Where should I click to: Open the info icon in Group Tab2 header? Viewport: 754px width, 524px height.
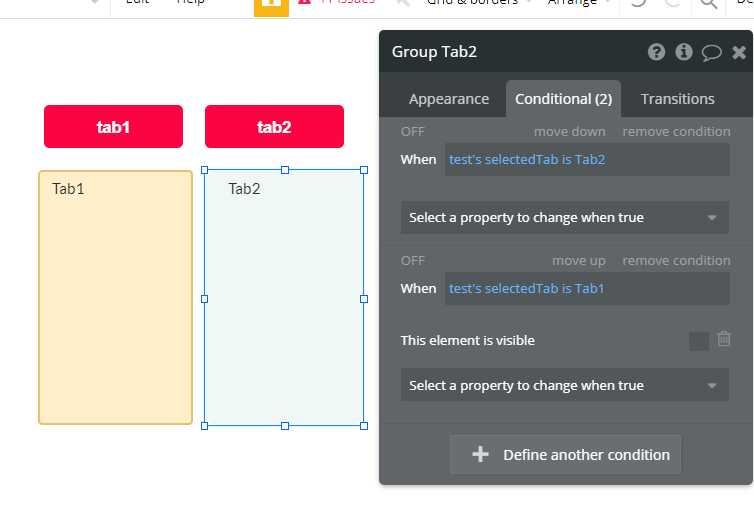684,52
